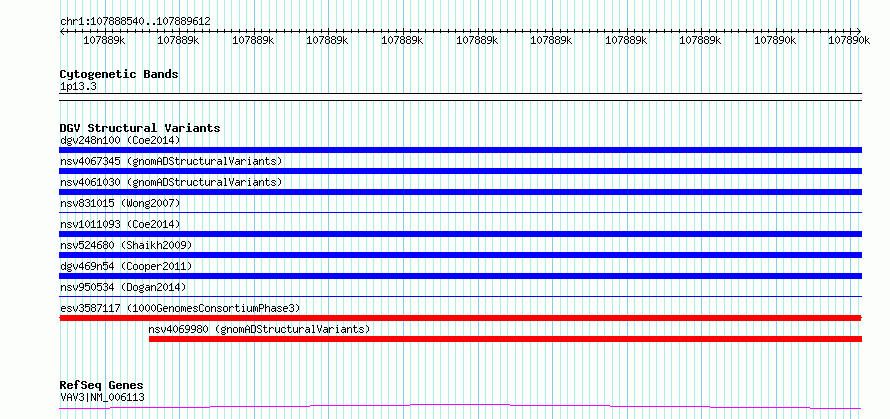Viewport: 890px width, 419px height.
Task: Select the Cytogenetic Bands track title
Action: [119, 74]
